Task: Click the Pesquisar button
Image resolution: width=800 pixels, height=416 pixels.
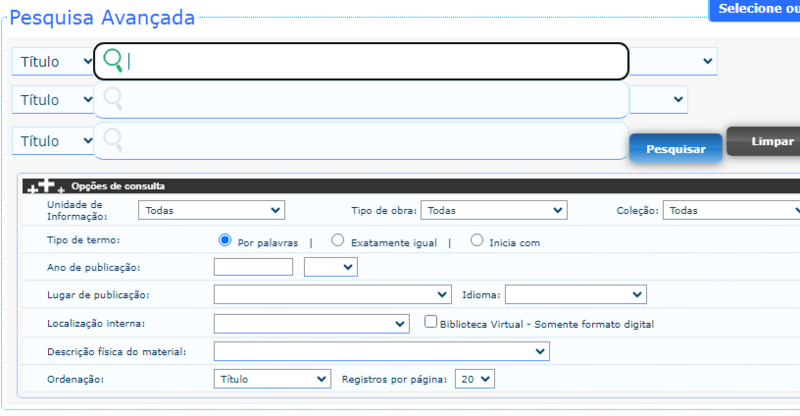Action: pos(675,149)
